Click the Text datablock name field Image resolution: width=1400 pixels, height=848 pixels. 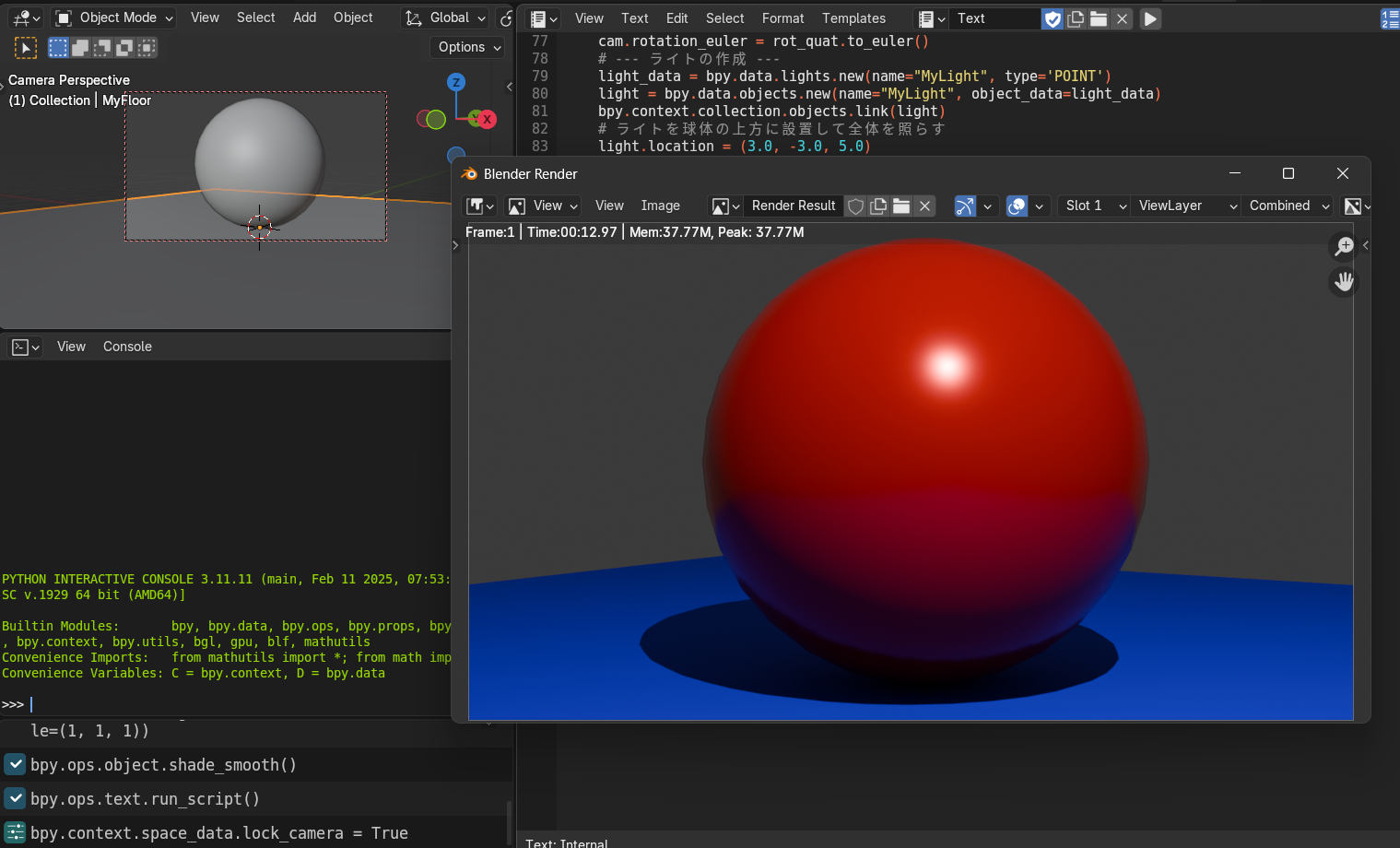pos(995,18)
